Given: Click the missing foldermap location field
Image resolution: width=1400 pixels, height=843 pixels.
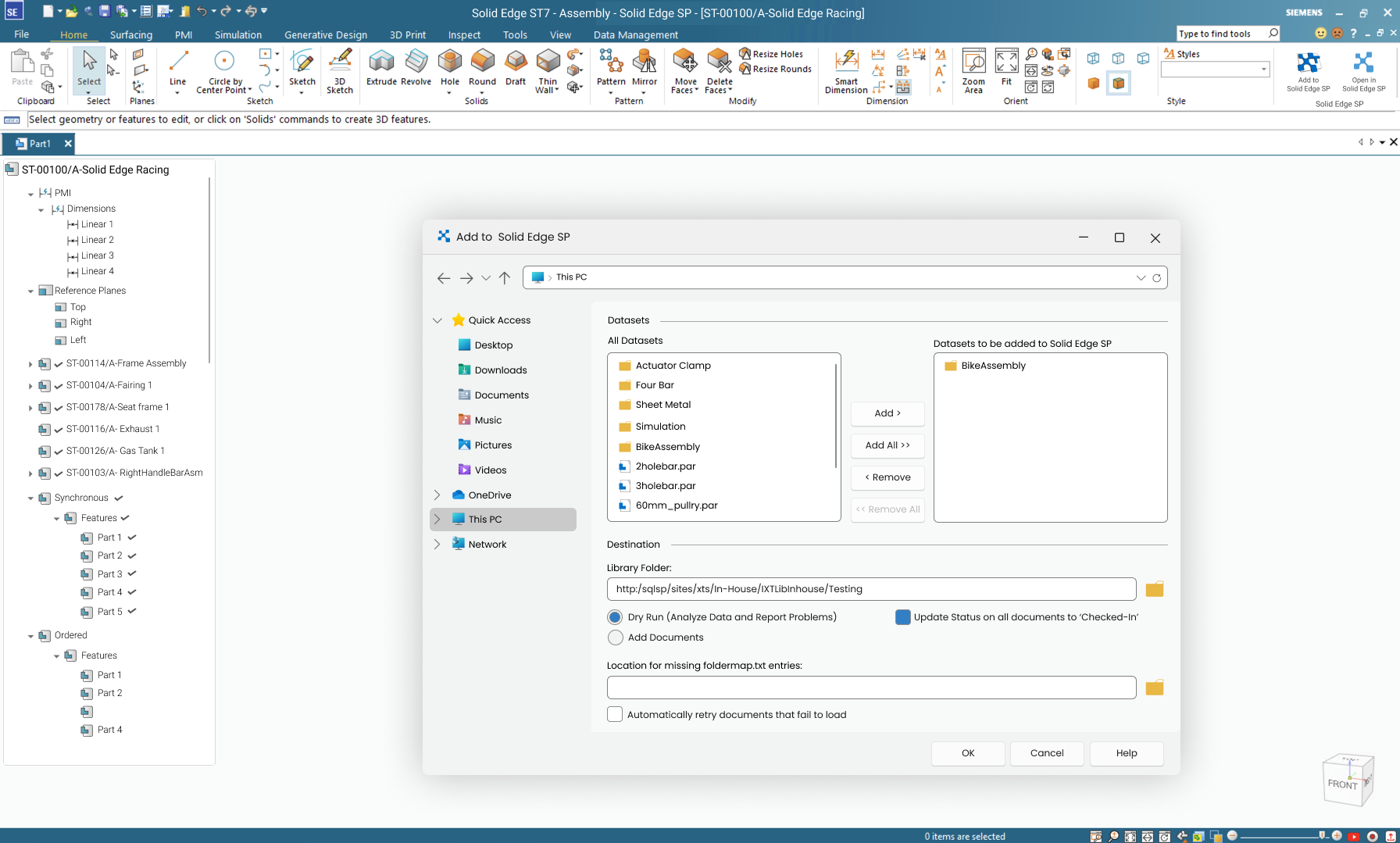Looking at the screenshot, I should point(871,688).
